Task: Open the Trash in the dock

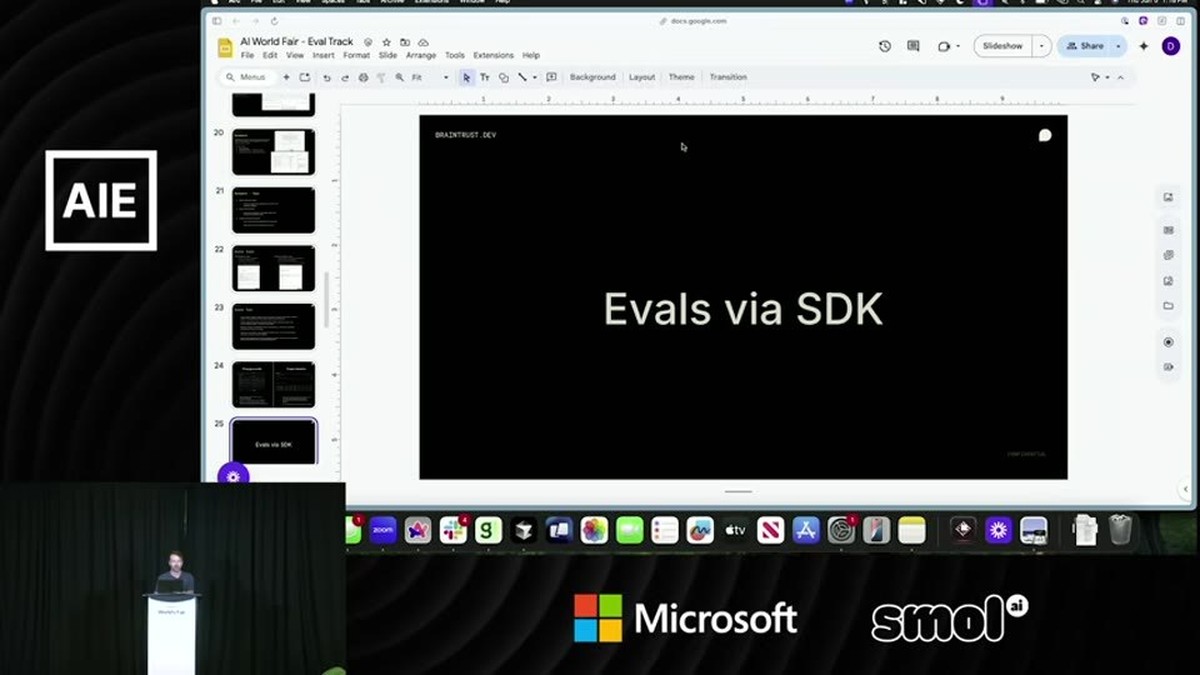Action: (1121, 529)
